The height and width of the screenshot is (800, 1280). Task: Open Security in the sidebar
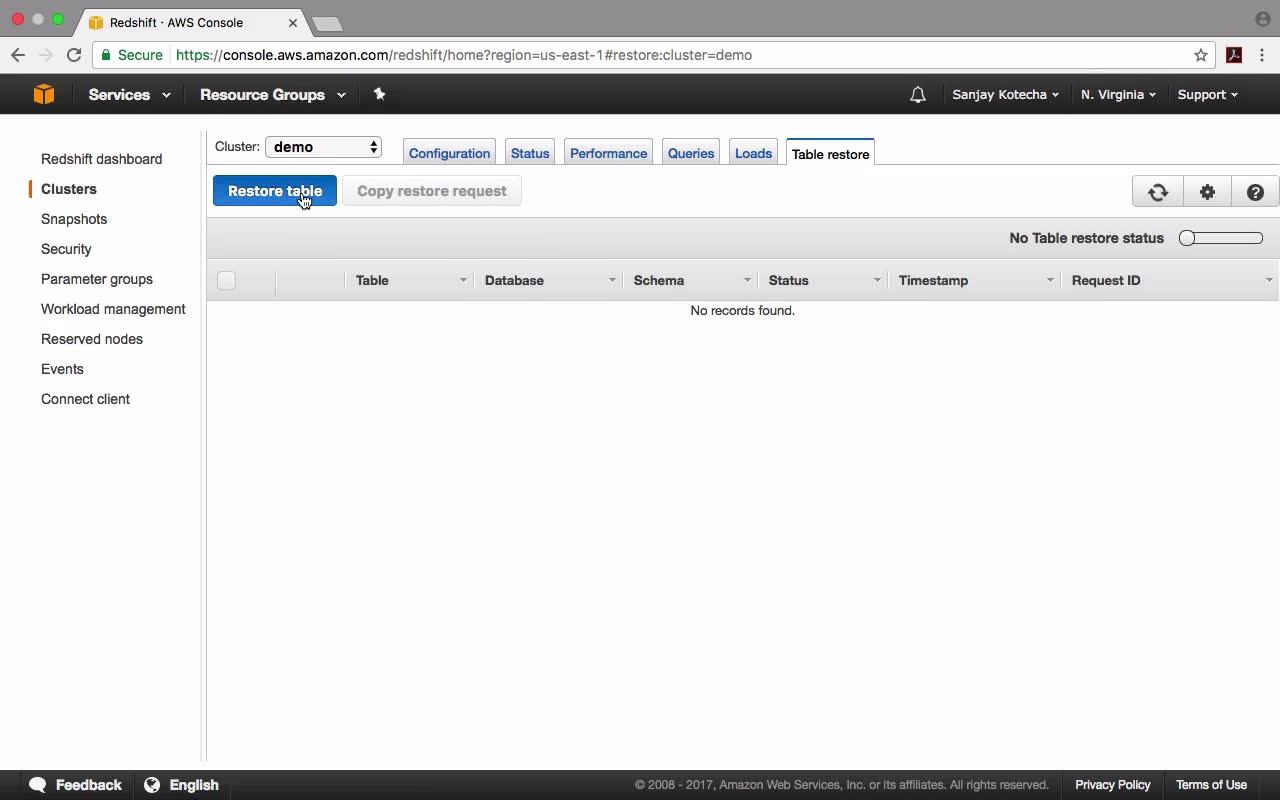coord(66,249)
